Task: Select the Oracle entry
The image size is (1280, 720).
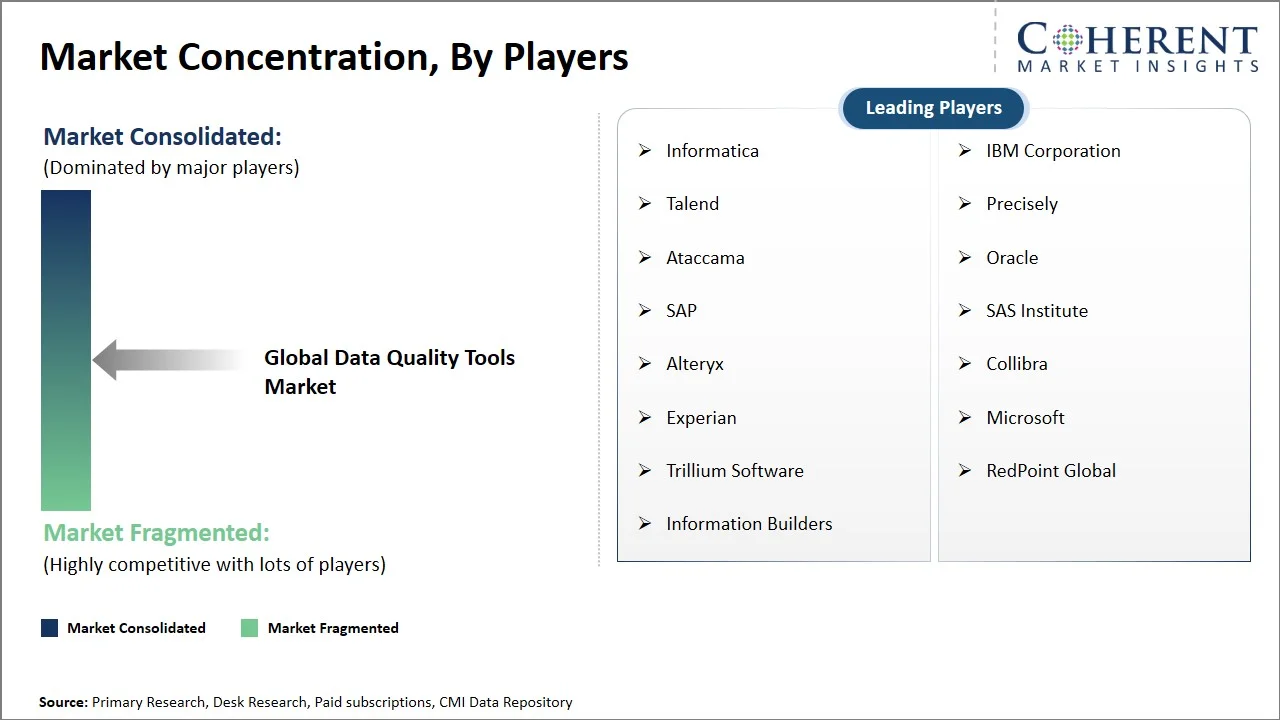Action: (x=1012, y=258)
